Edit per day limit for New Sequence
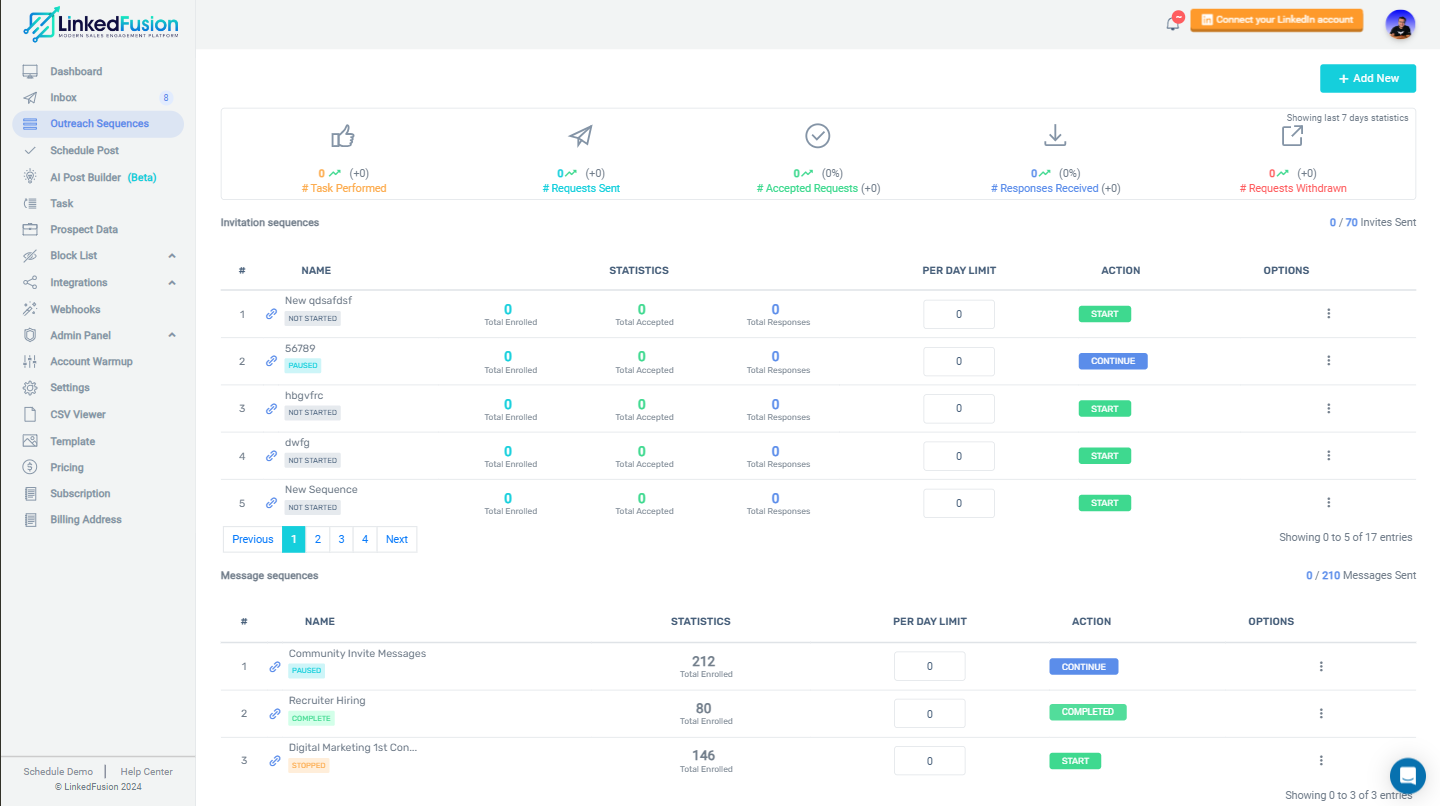The width and height of the screenshot is (1440, 806). pos(959,503)
